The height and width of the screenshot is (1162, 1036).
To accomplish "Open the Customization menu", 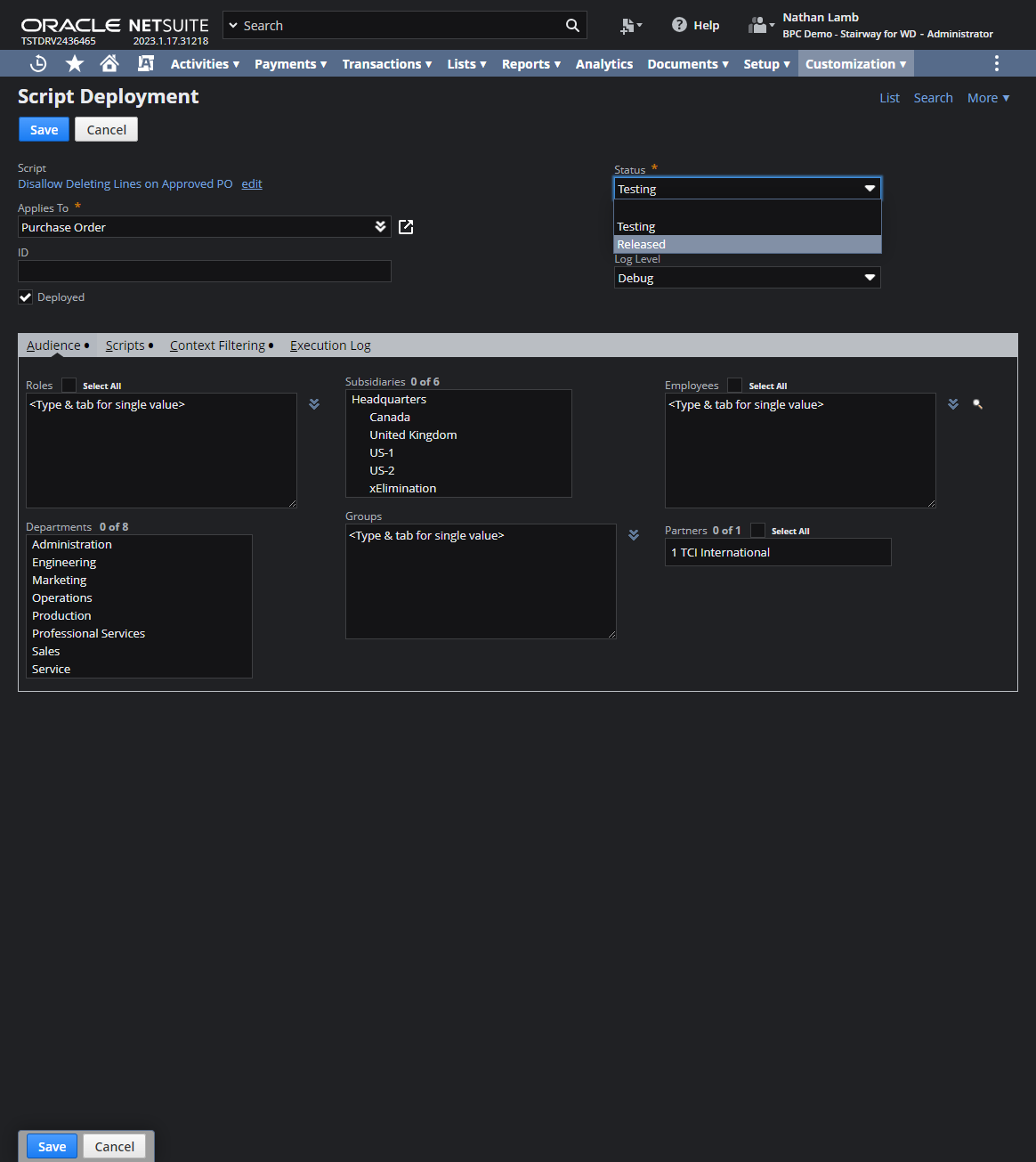I will 856,63.
